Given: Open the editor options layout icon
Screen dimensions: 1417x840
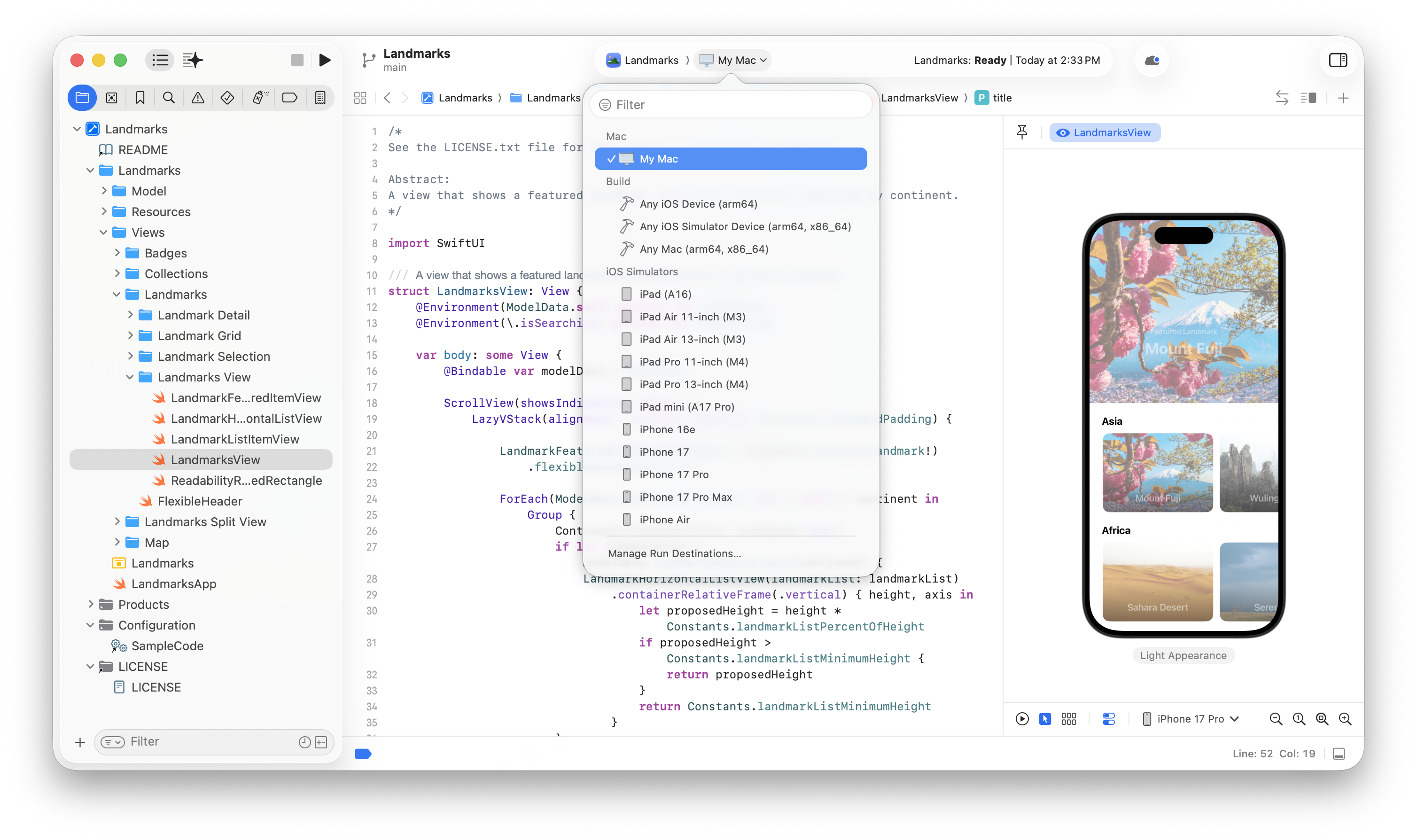Looking at the screenshot, I should coord(1308,98).
